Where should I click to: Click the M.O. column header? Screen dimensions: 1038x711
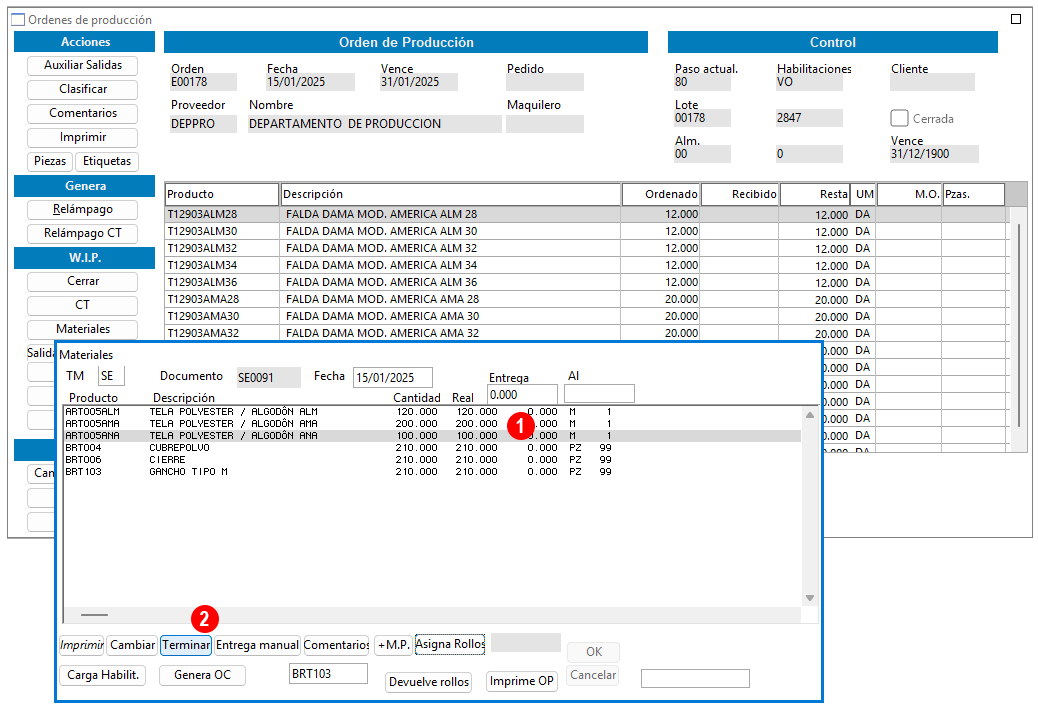pos(909,195)
